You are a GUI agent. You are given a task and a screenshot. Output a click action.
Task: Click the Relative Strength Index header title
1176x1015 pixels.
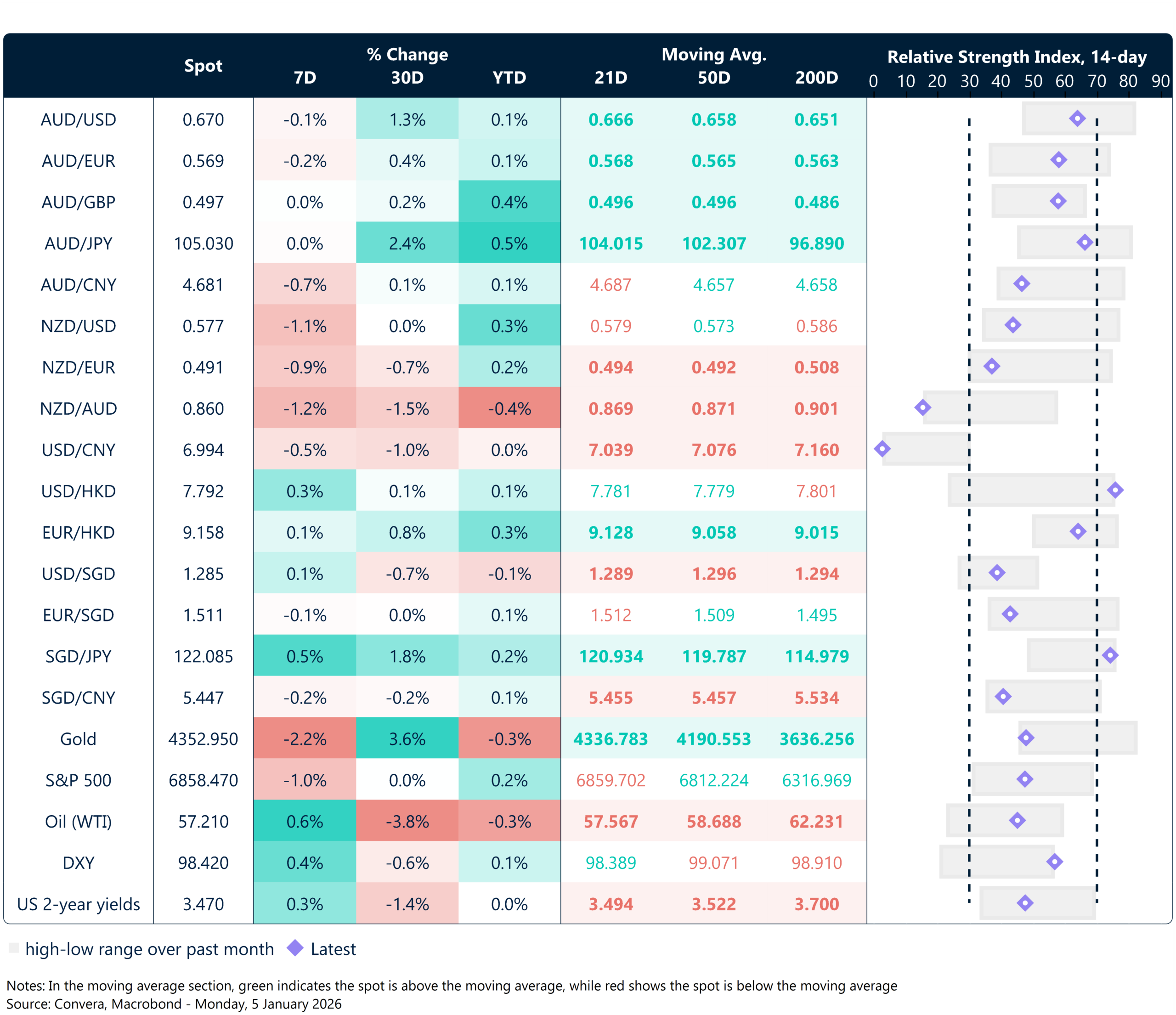(x=1017, y=57)
